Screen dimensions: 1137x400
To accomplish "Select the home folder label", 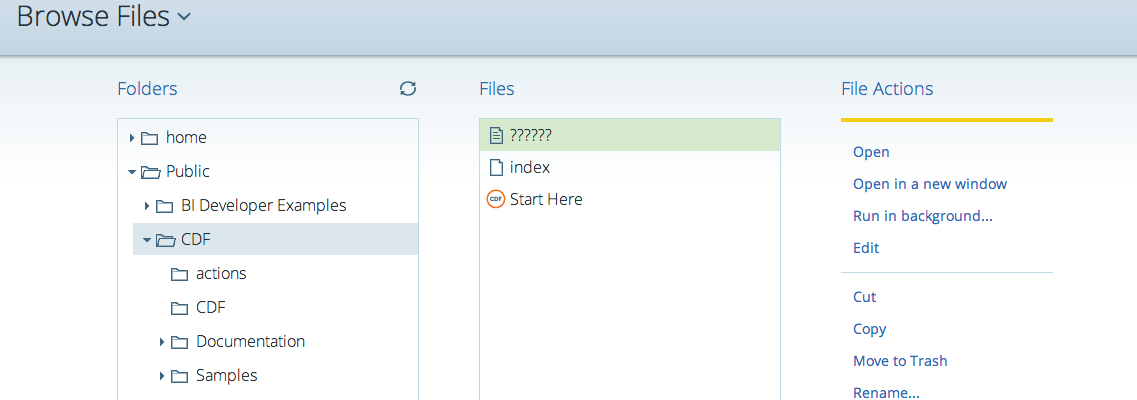I will tap(186, 137).
